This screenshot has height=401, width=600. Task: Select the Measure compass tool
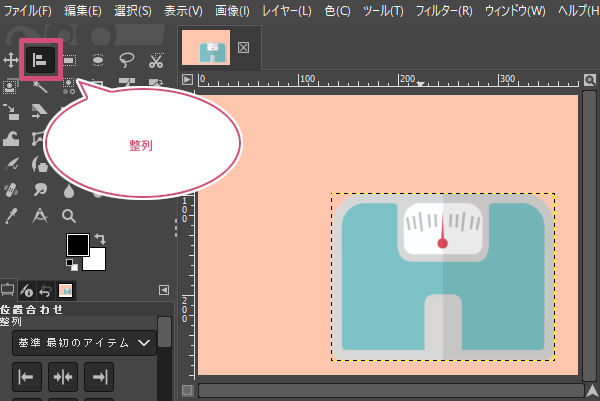tap(40, 215)
